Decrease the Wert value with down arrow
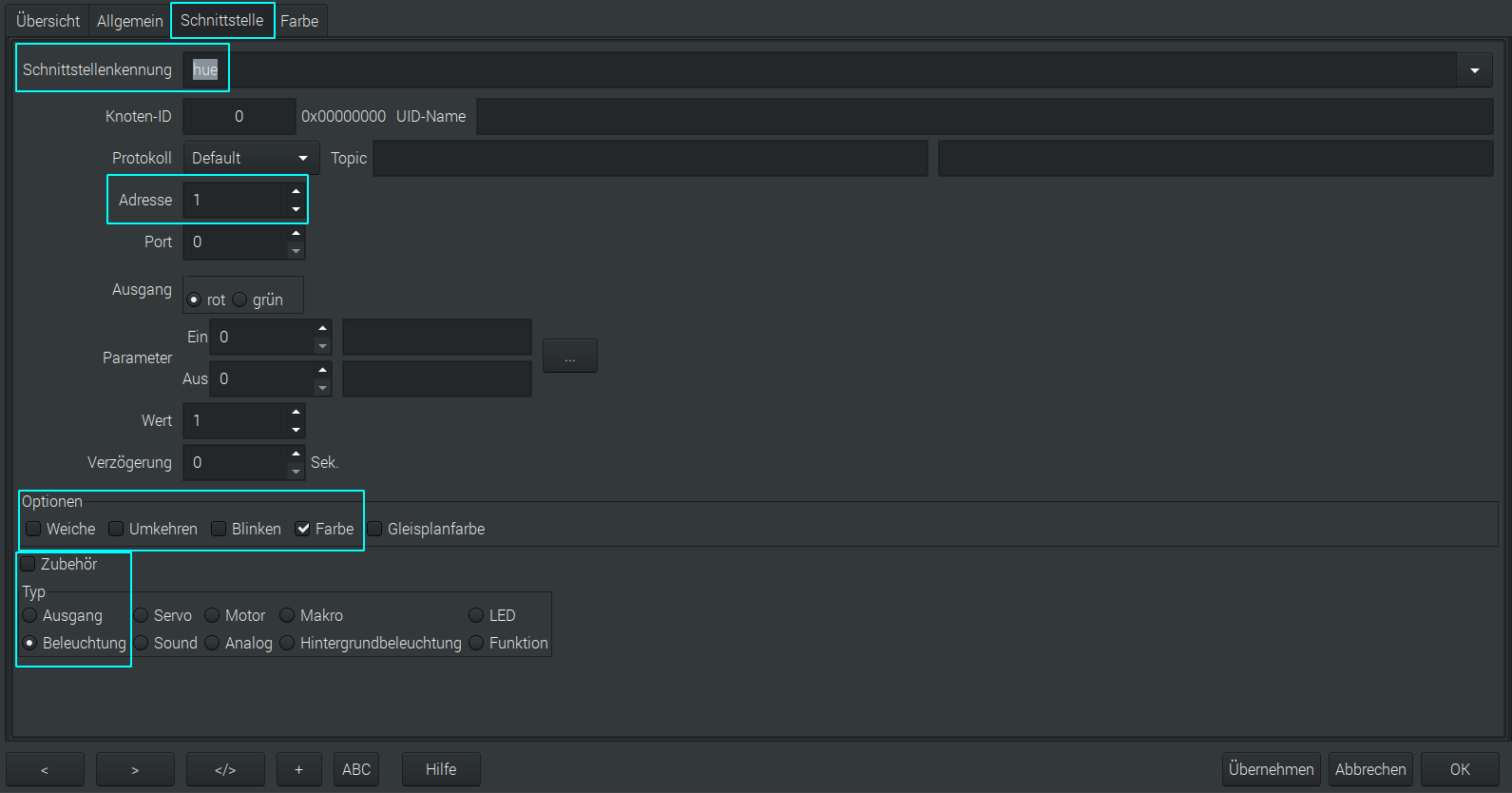 (x=296, y=430)
